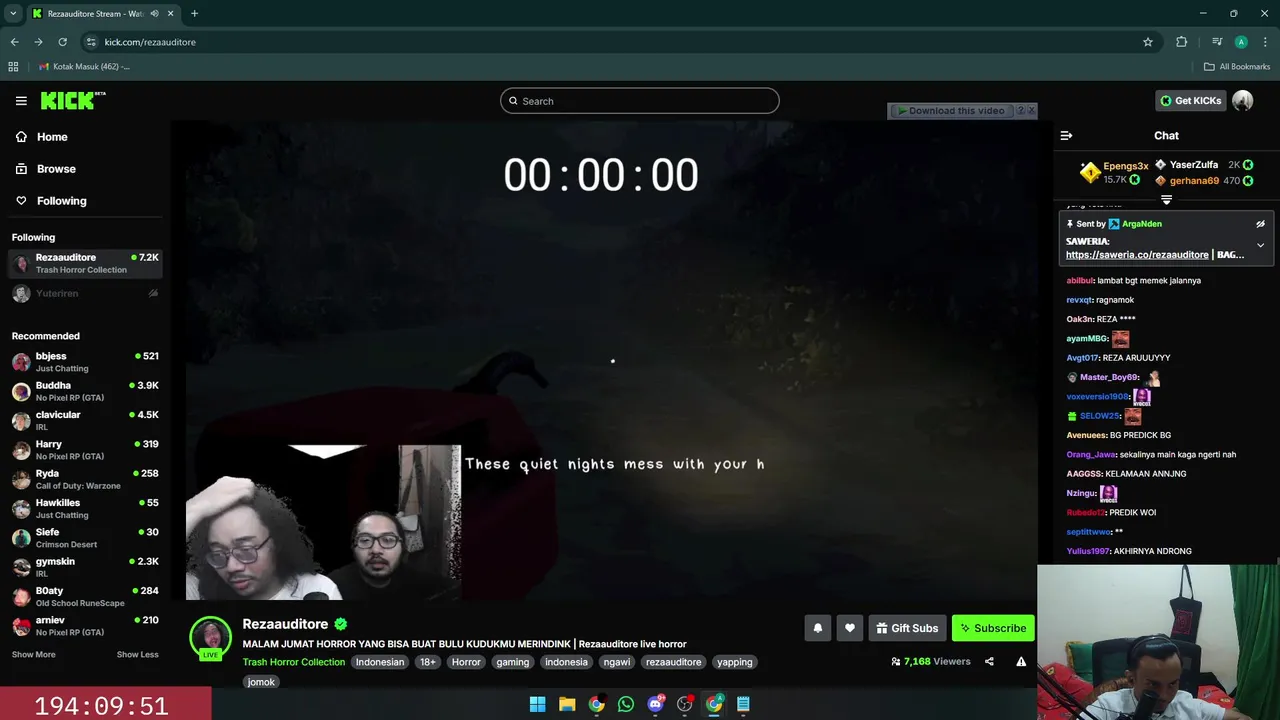The height and width of the screenshot is (720, 1280).
Task: Click the yapping tag
Action: tap(735, 662)
